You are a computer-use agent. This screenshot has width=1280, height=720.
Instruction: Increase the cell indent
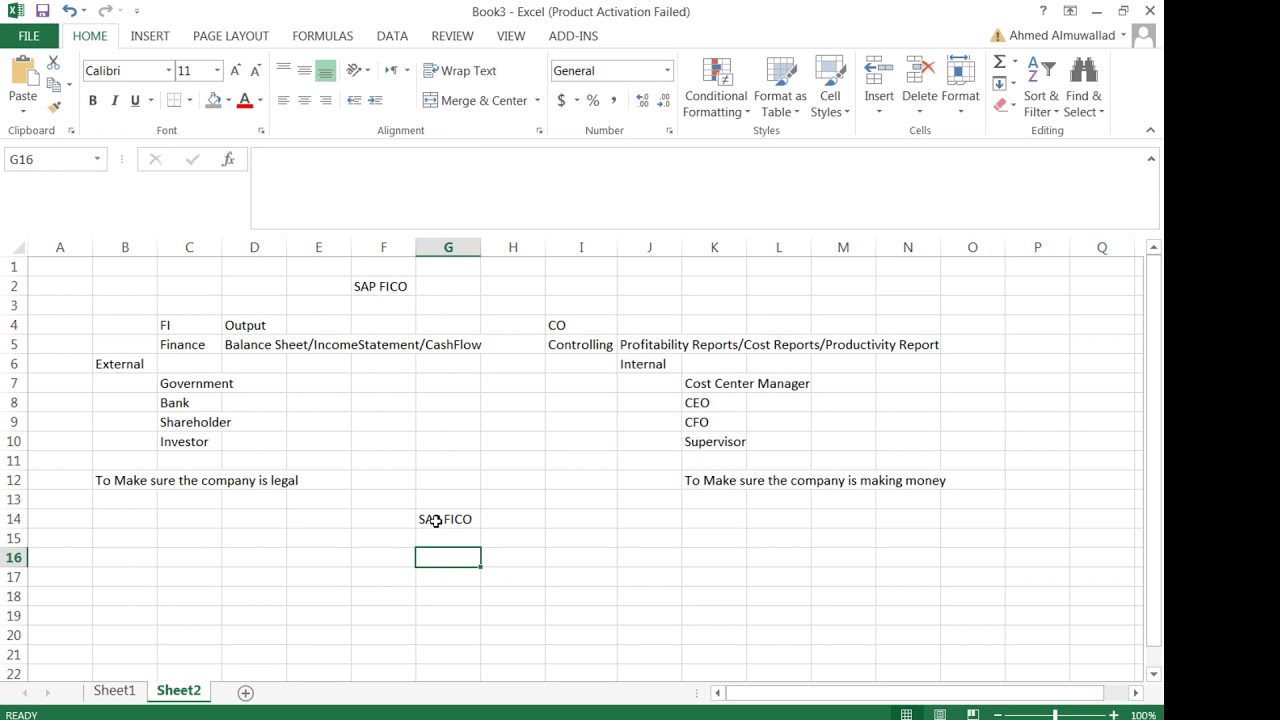pyautogui.click(x=375, y=100)
